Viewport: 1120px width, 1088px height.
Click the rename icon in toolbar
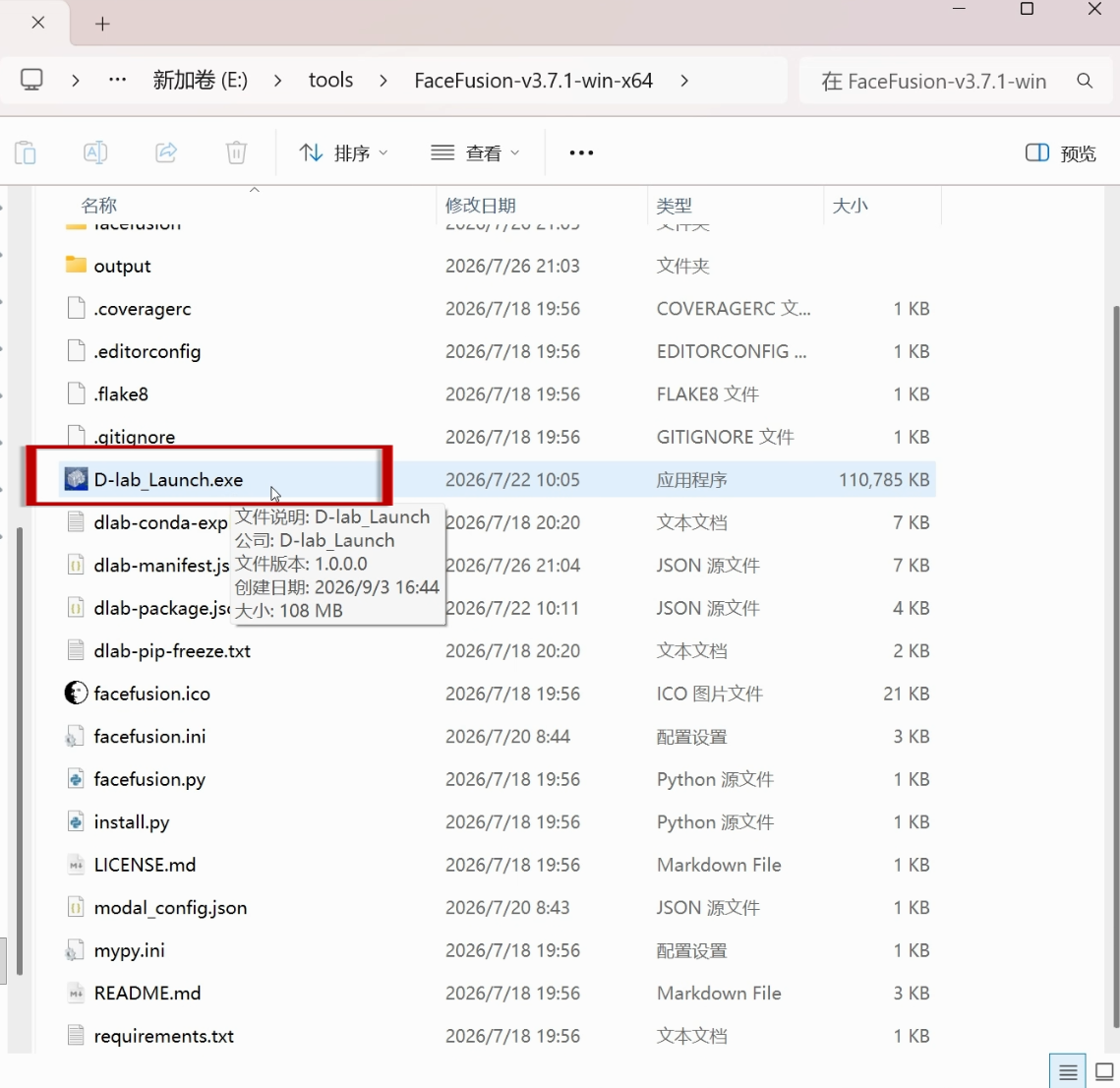click(95, 152)
